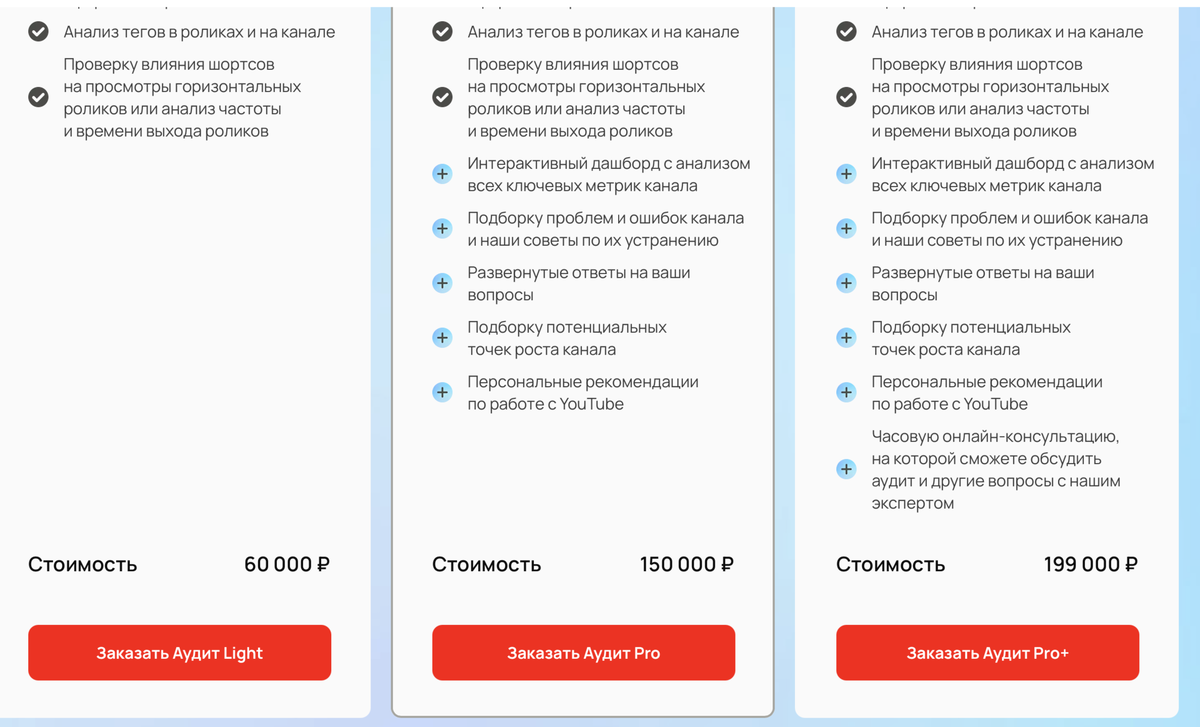This screenshot has width=1200, height=727.
Task: Click plus icon by Подборку проблем in Pro column
Action: [x=442, y=228]
